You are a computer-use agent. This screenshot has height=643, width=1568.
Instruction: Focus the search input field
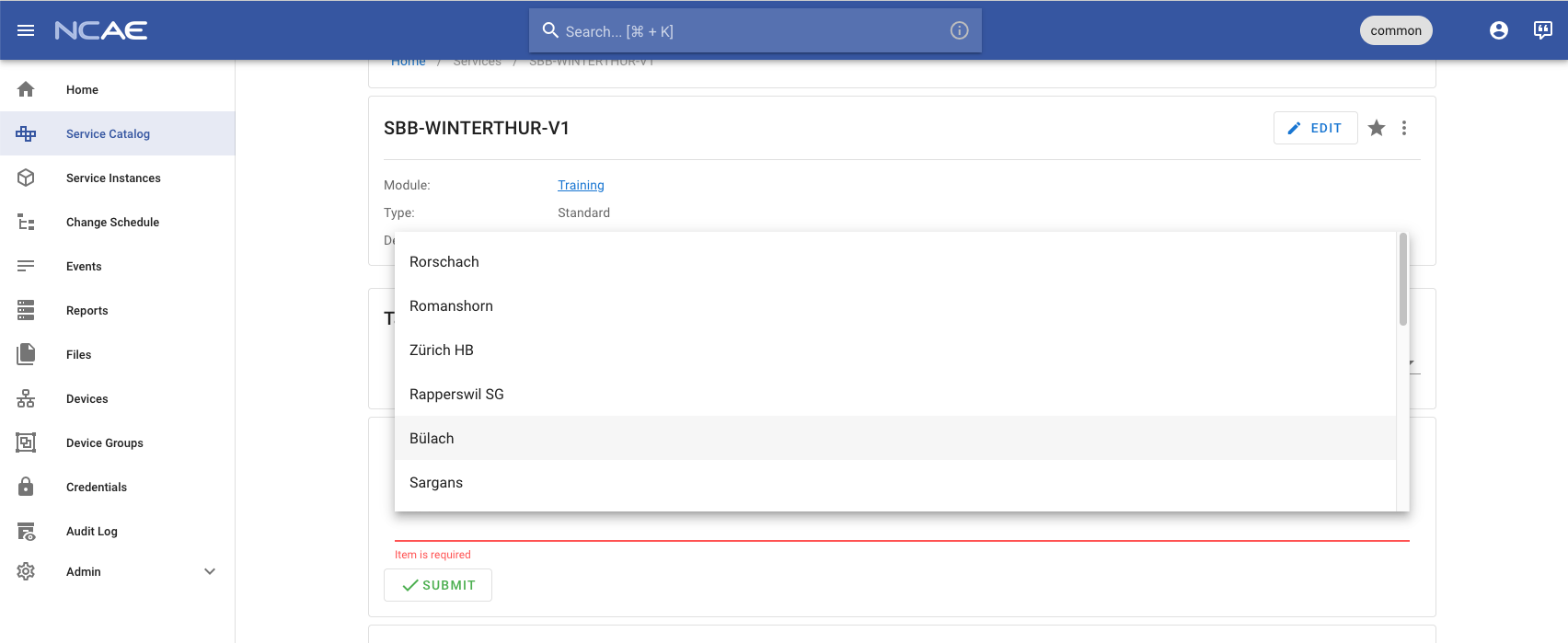[x=755, y=31]
